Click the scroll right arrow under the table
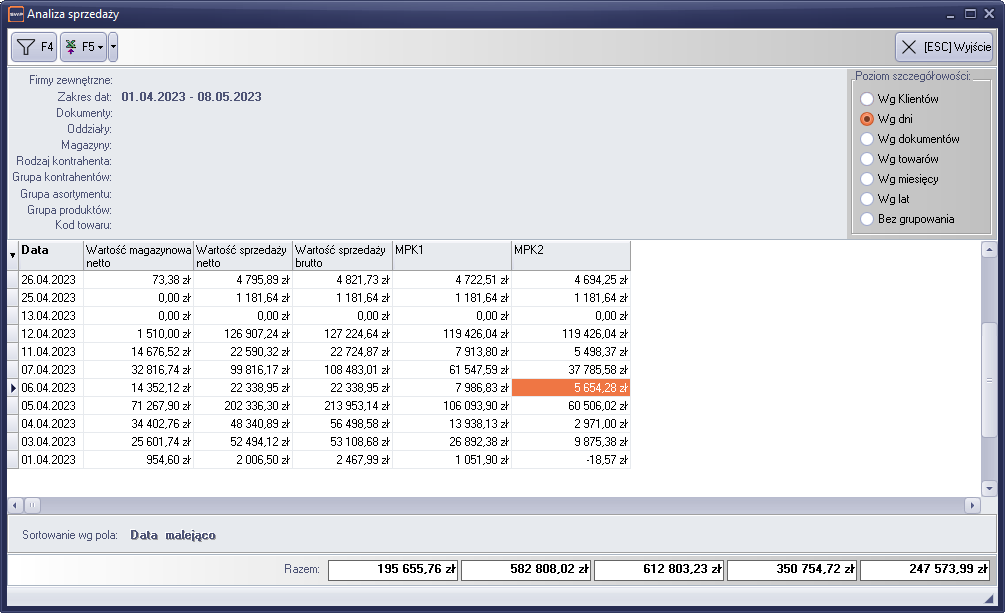The image size is (1005, 613). coord(972,506)
